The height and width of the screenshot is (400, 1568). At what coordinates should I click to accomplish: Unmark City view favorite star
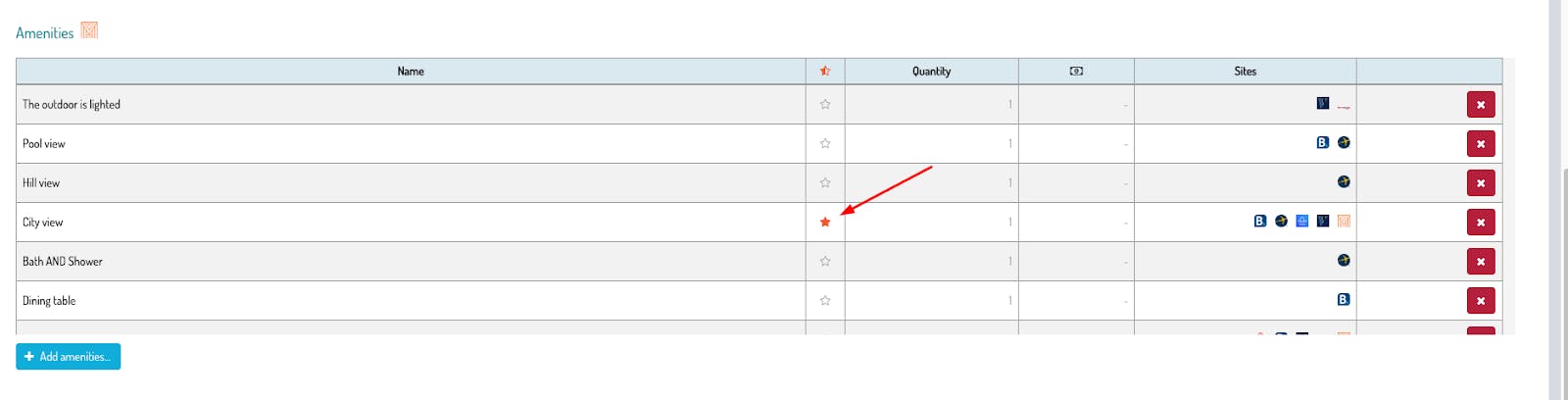pos(825,222)
